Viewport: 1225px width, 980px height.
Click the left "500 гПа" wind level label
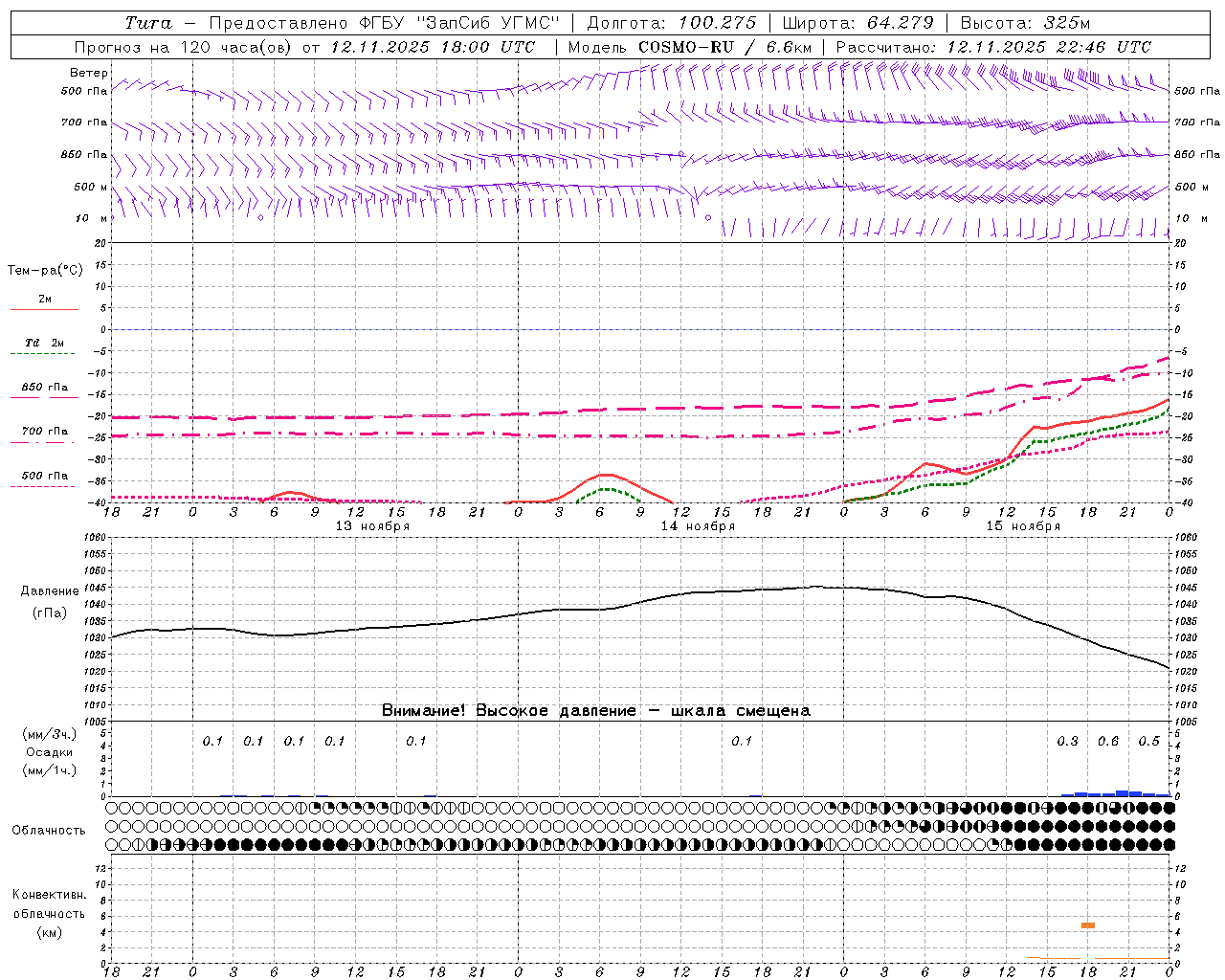(x=84, y=92)
